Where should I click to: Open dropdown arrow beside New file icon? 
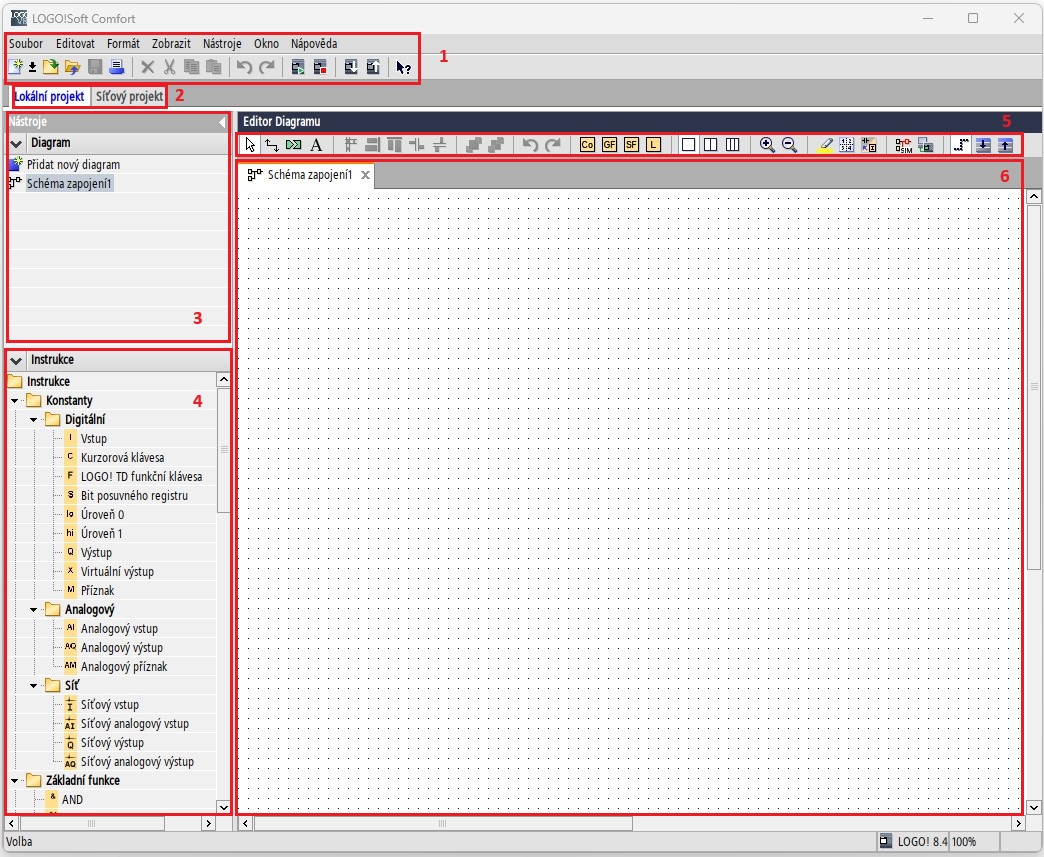[32, 68]
